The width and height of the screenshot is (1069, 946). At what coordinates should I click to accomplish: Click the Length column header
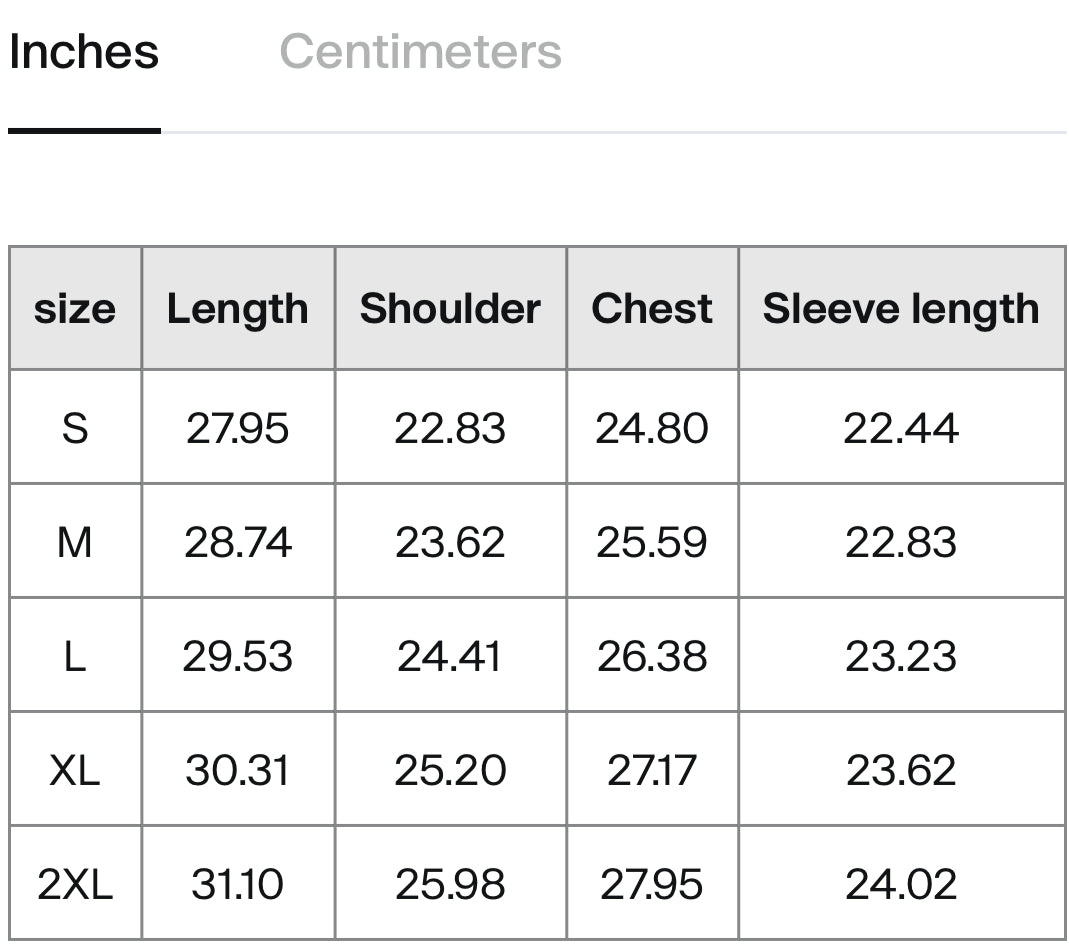click(238, 309)
